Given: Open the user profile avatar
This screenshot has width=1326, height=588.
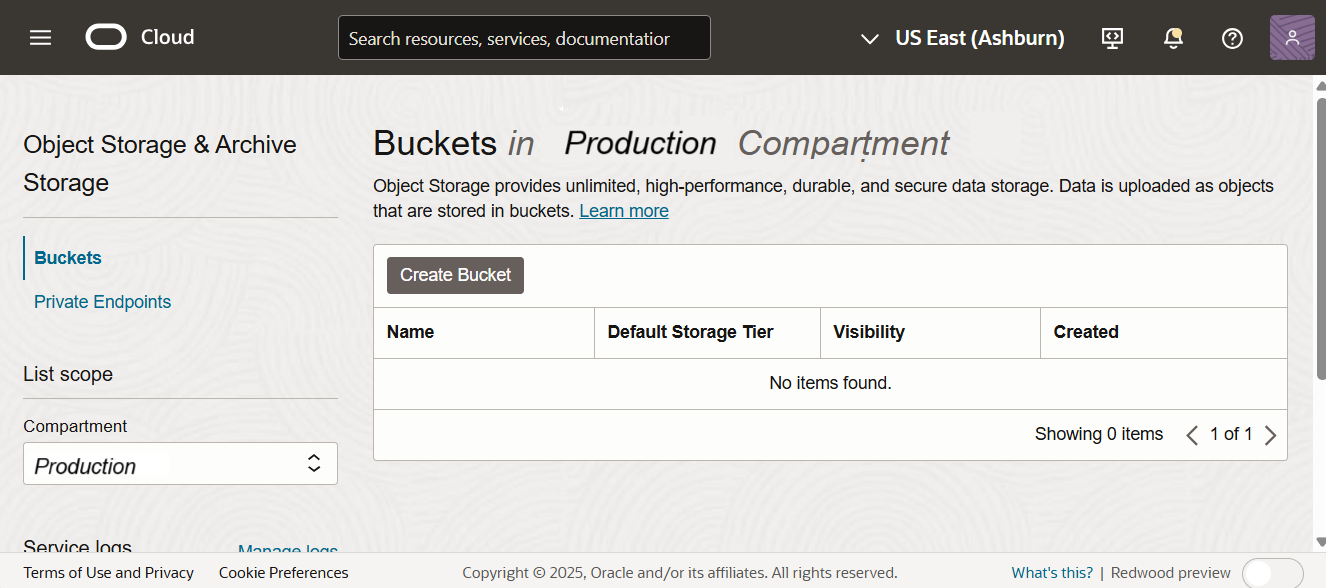Looking at the screenshot, I should click(1292, 38).
